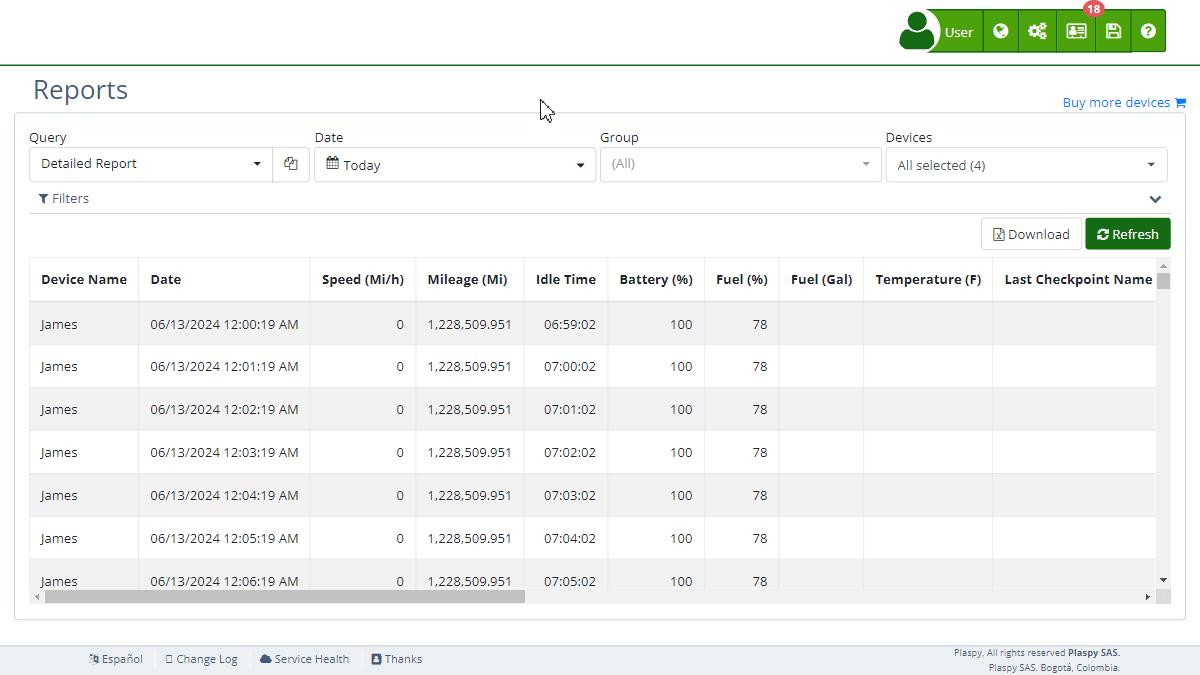
Task: Click the copy icon beside Query dropdown
Action: point(291,164)
